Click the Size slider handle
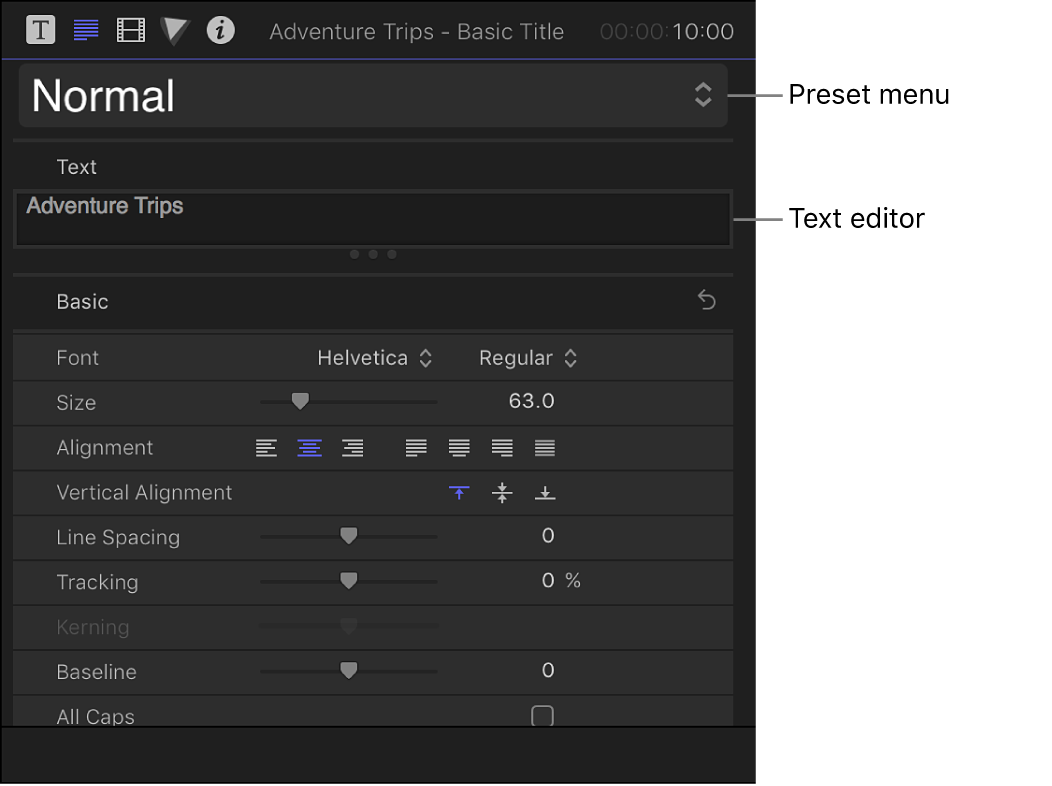Viewport: 1052px width, 786px height. (301, 401)
